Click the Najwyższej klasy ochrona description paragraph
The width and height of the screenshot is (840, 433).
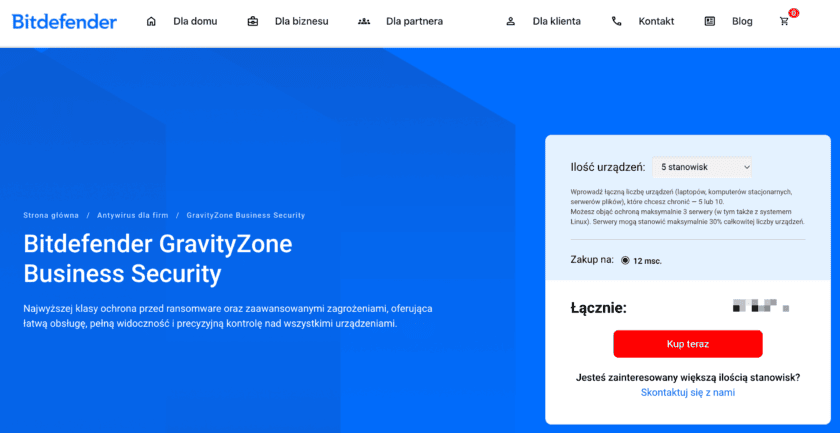click(x=228, y=316)
